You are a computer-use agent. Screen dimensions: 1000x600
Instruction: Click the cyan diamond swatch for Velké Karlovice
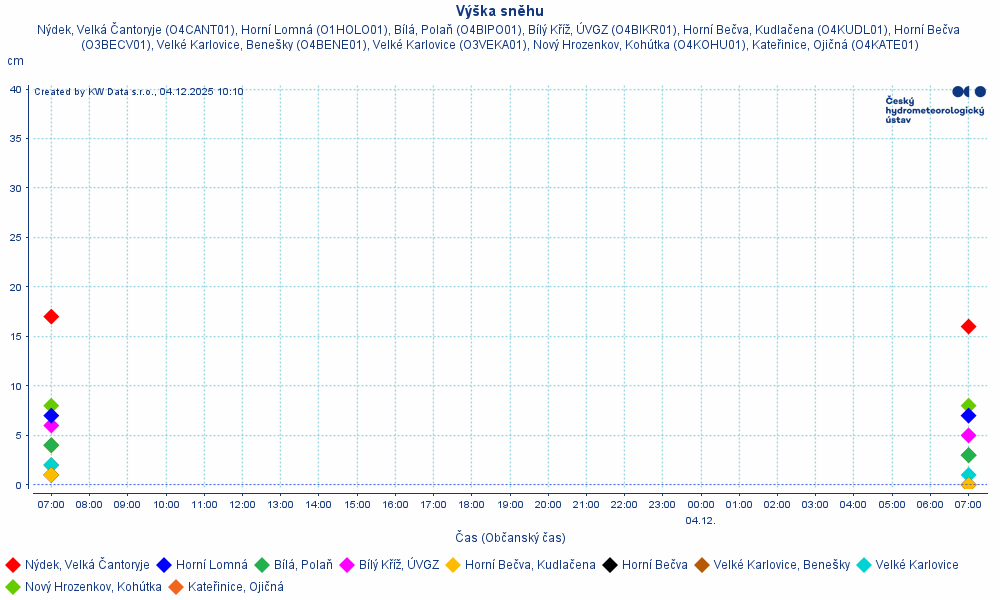(x=863, y=565)
